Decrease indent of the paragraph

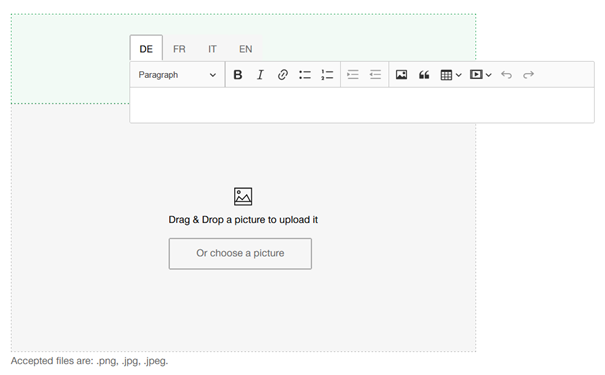point(375,74)
